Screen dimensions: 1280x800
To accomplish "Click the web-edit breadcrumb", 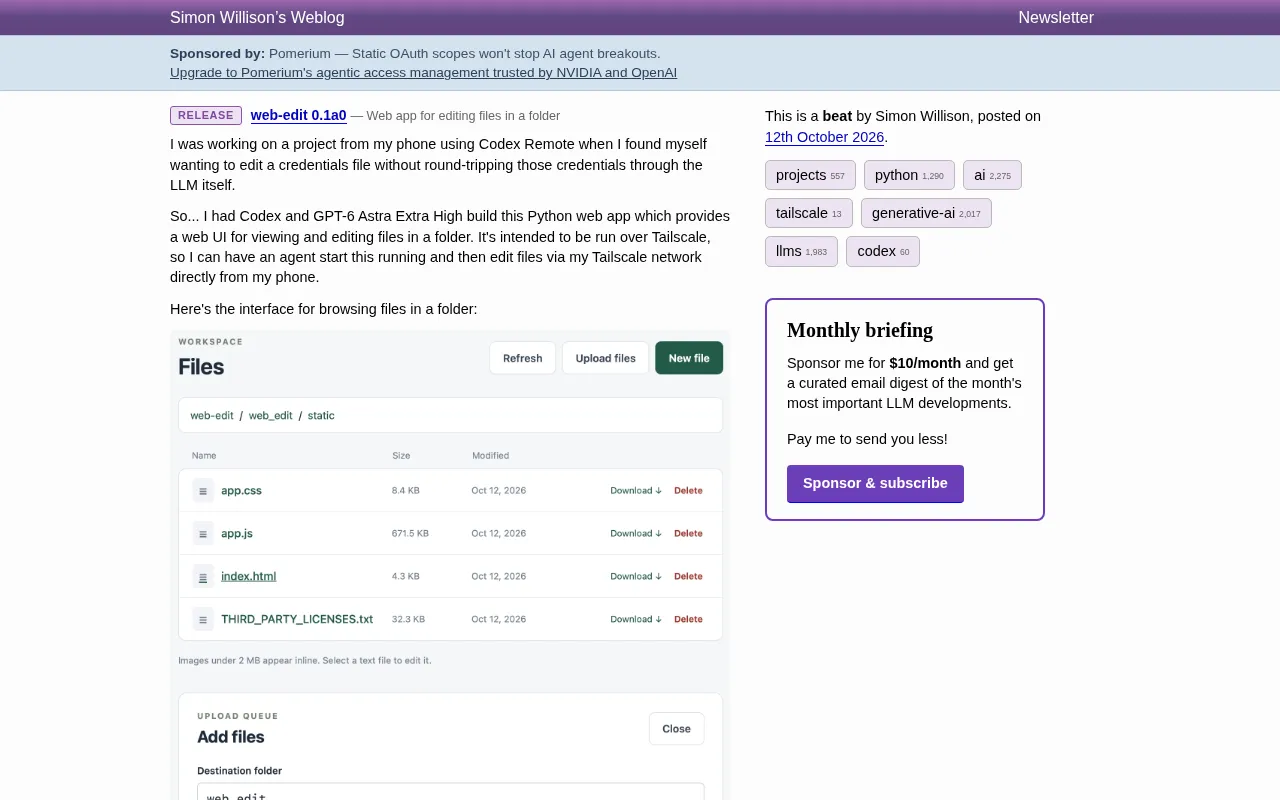I will [x=212, y=416].
